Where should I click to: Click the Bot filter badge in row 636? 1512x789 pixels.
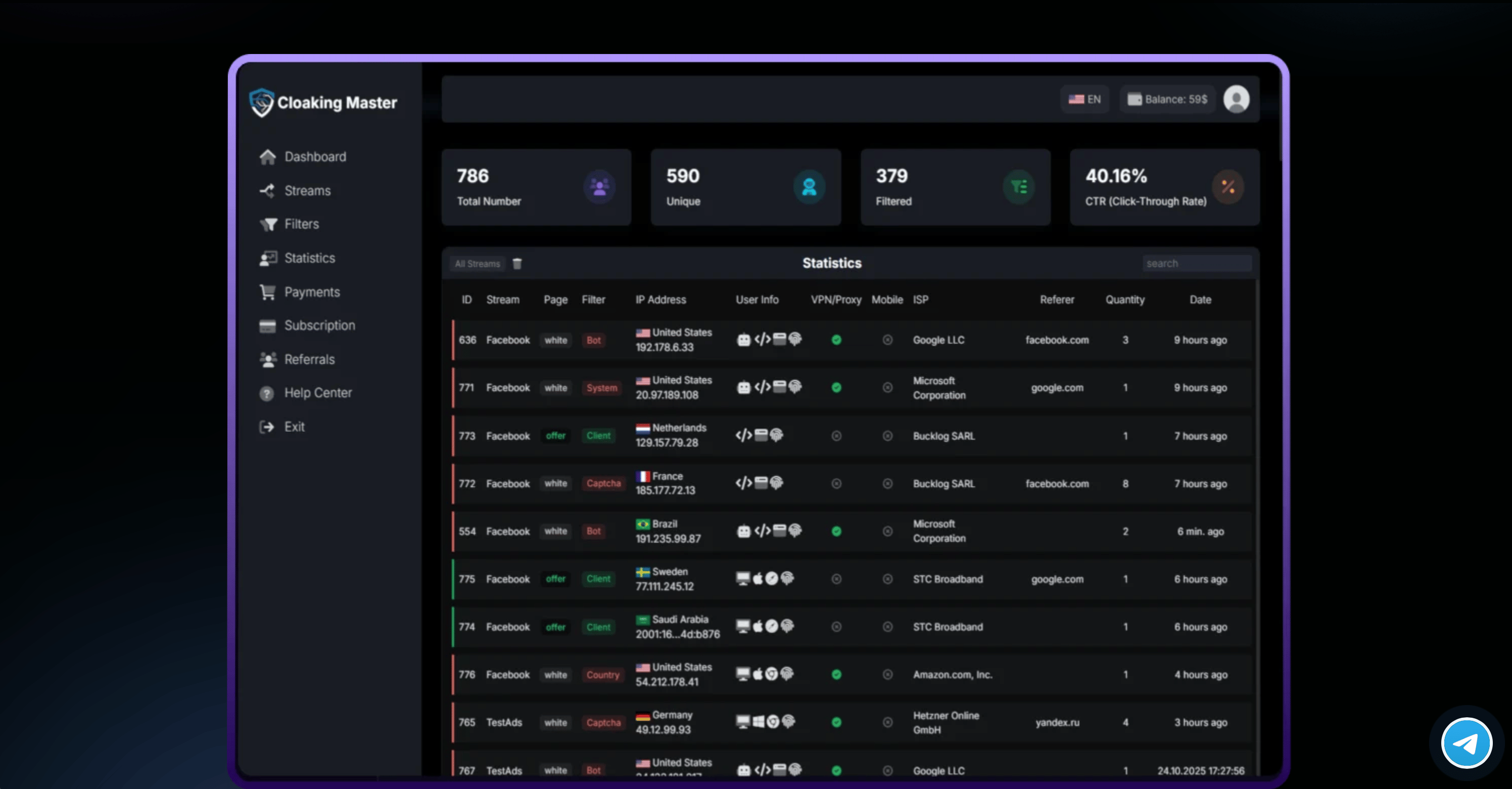click(593, 340)
